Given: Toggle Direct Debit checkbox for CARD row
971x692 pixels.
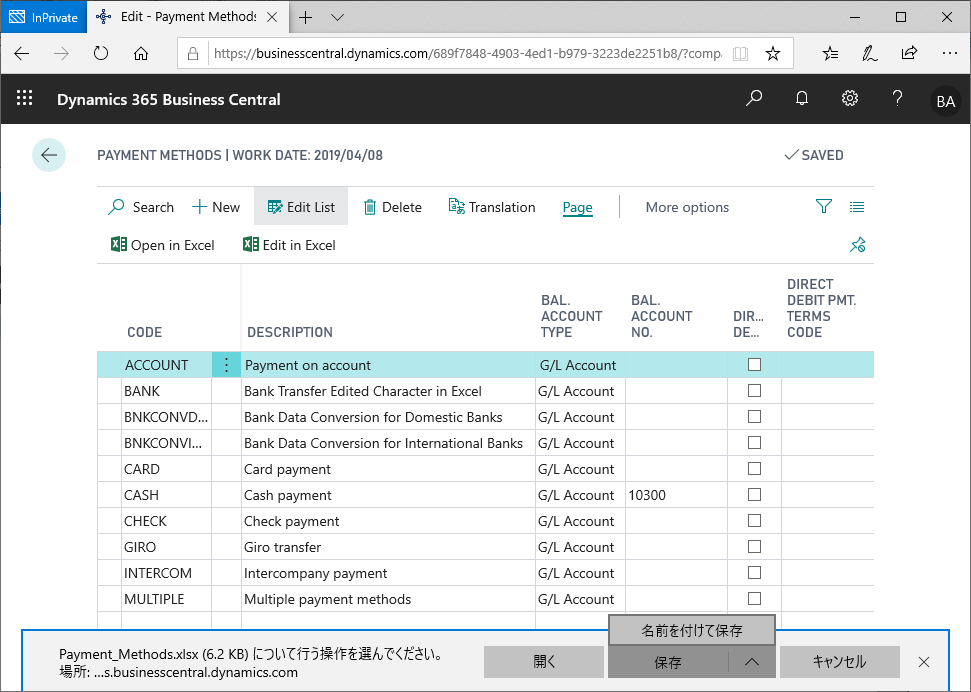Looking at the screenshot, I should tap(754, 469).
